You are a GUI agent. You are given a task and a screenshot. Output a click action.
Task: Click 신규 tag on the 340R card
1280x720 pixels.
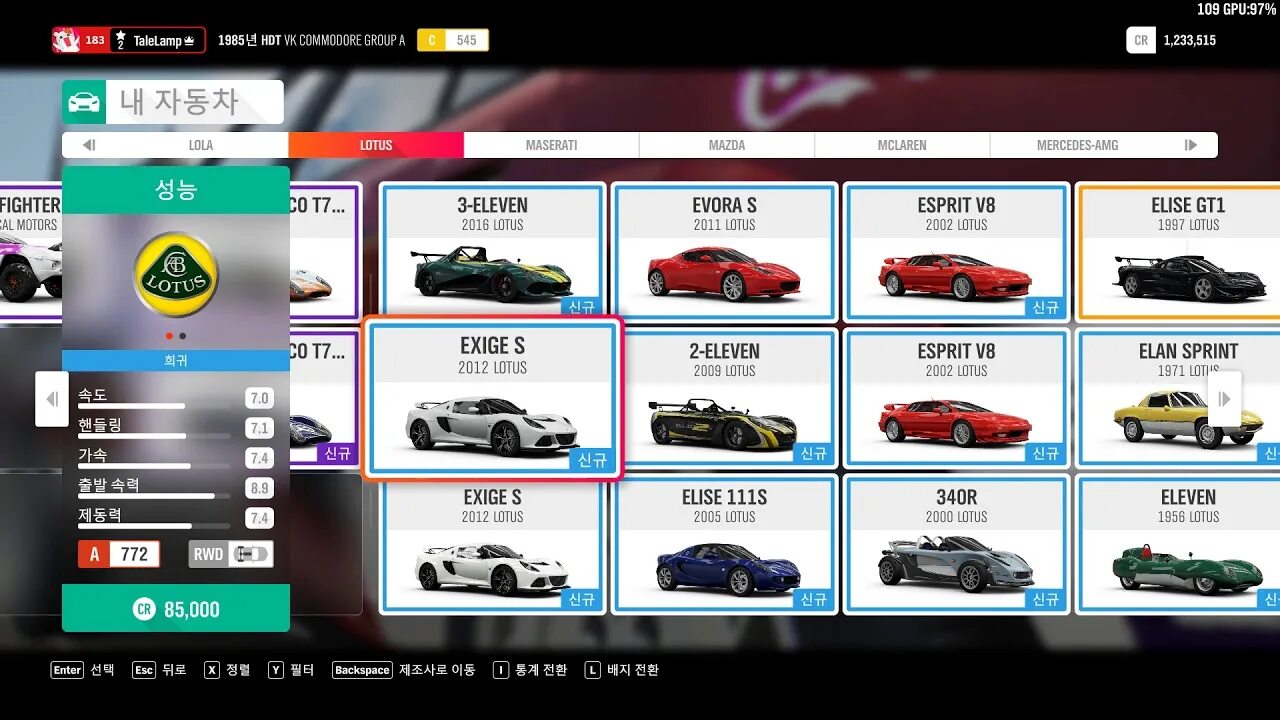(1046, 599)
